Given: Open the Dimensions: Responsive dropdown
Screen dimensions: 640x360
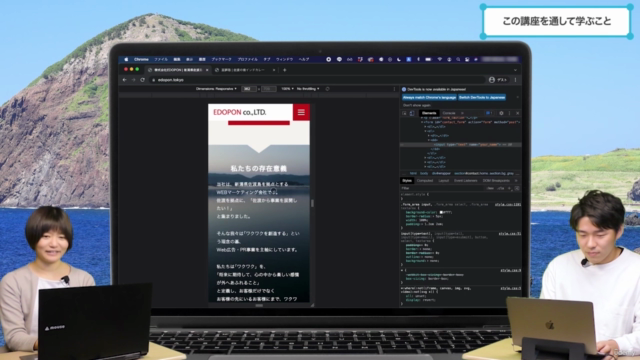Looking at the screenshot, I should click(x=216, y=89).
